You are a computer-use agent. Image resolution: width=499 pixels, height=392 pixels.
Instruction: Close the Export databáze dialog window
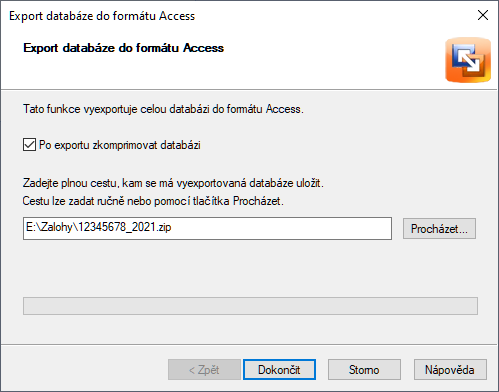(483, 15)
